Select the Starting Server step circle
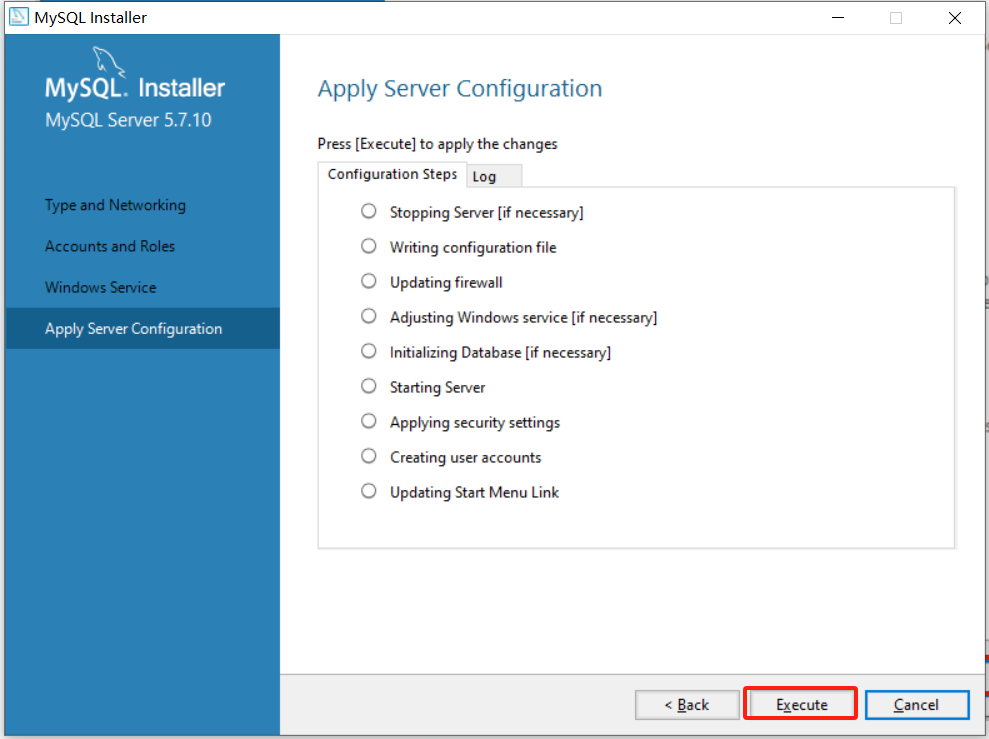 tap(369, 386)
